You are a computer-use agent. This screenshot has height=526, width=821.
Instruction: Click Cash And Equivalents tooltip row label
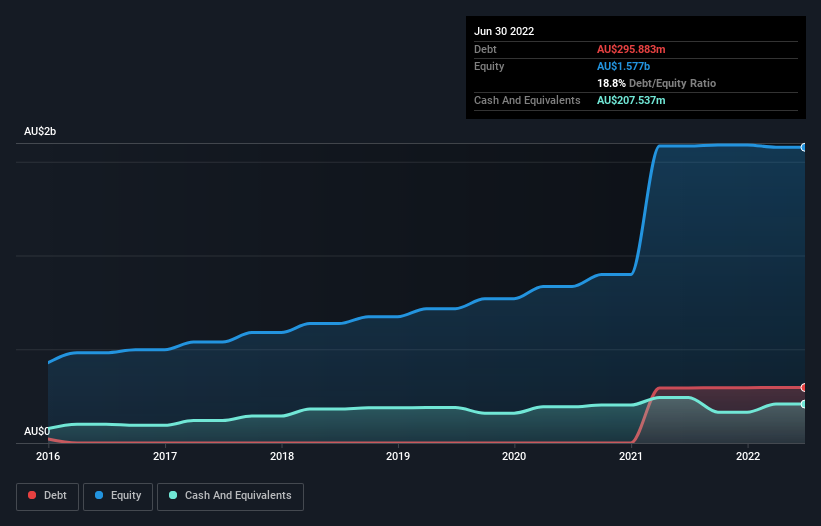pos(527,100)
